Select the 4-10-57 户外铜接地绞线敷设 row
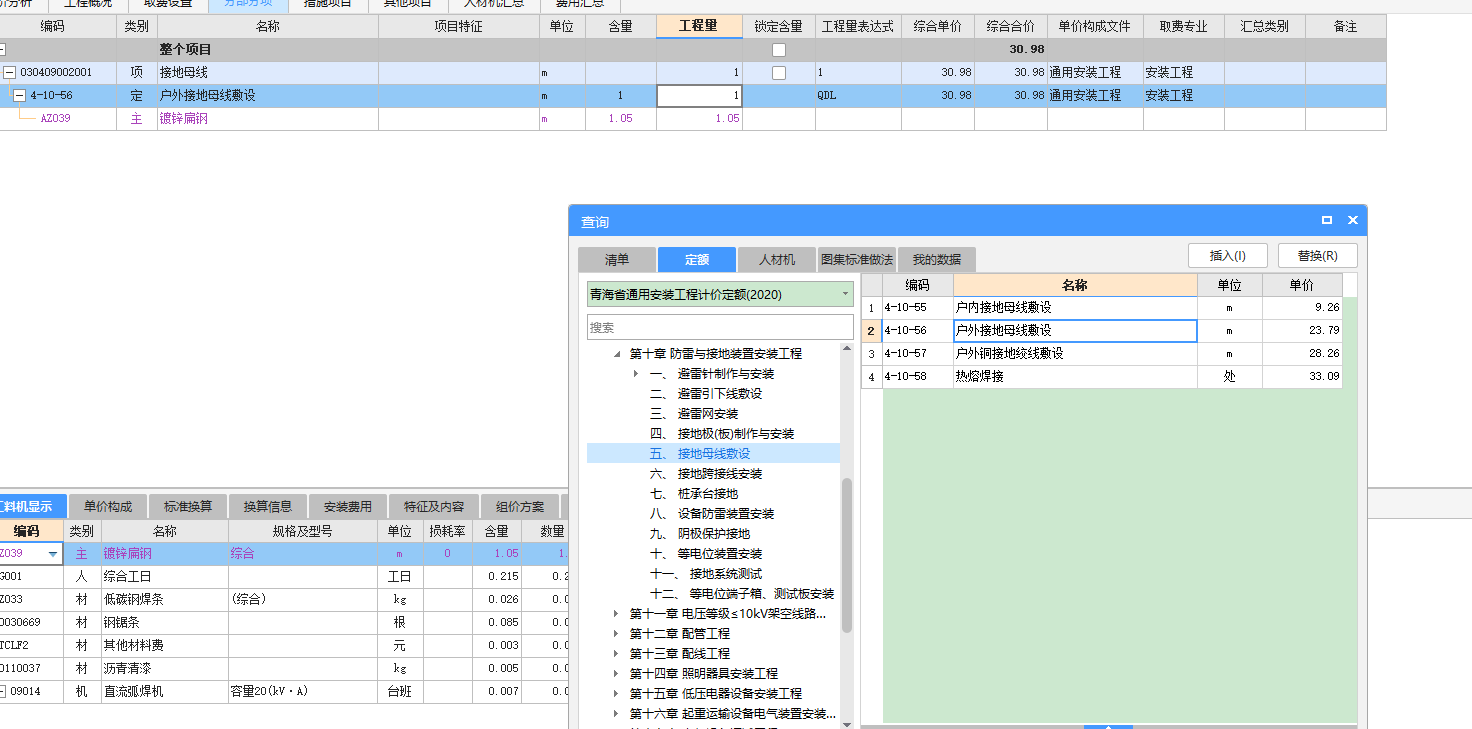 click(x=1101, y=354)
